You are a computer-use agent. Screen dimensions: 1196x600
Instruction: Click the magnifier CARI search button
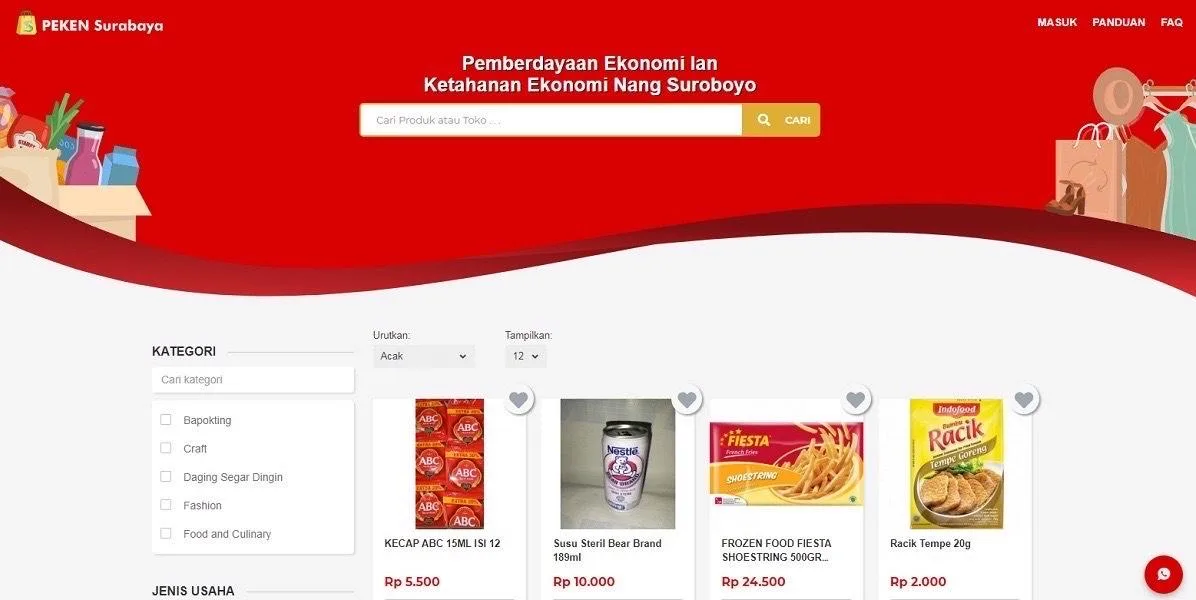pyautogui.click(x=781, y=120)
